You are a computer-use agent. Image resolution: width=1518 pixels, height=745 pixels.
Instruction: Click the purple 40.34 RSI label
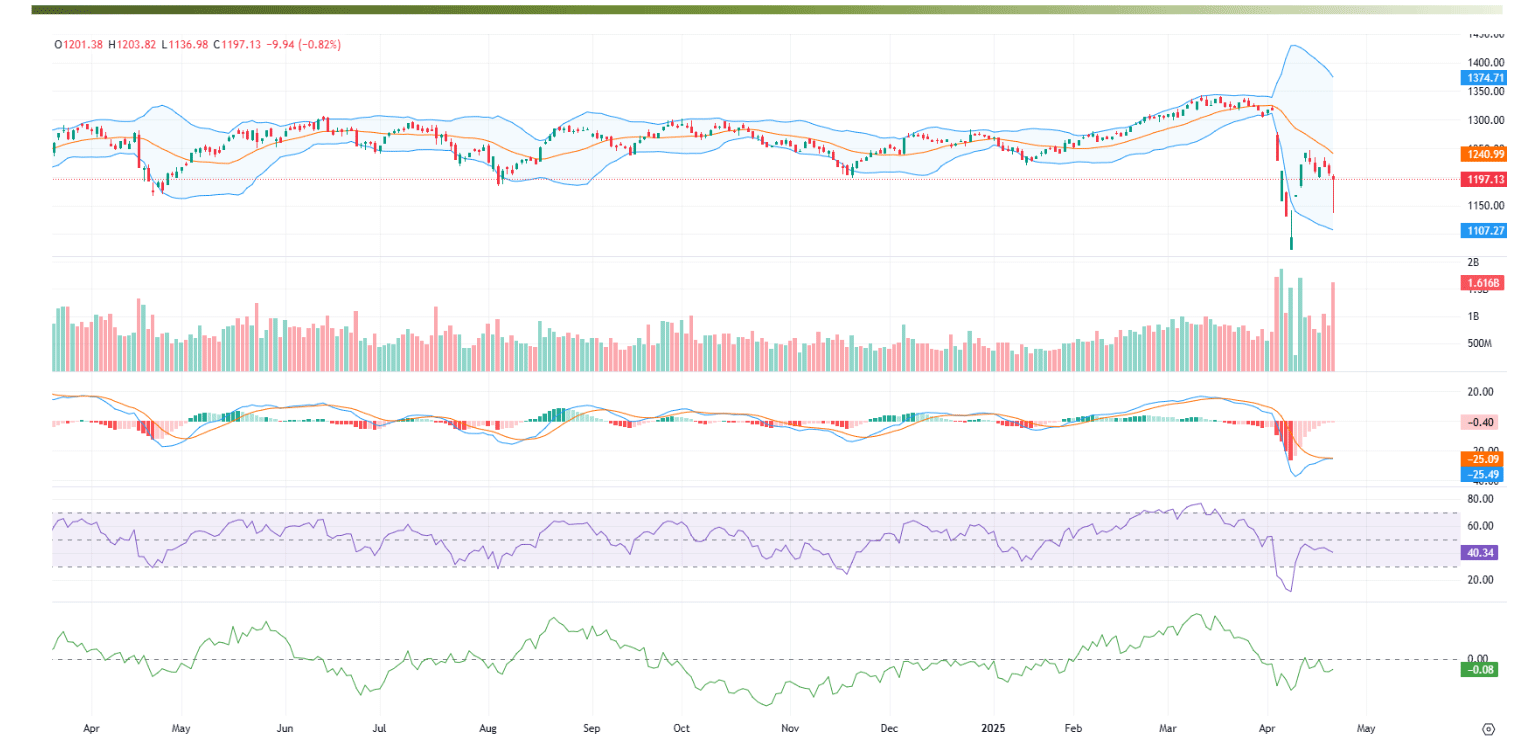pos(1479,552)
